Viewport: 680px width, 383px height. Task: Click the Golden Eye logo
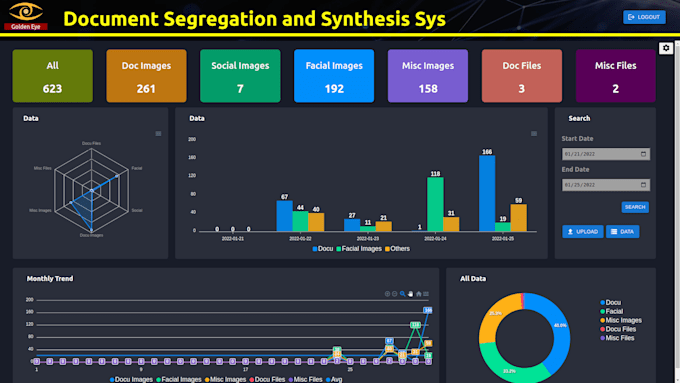26,16
